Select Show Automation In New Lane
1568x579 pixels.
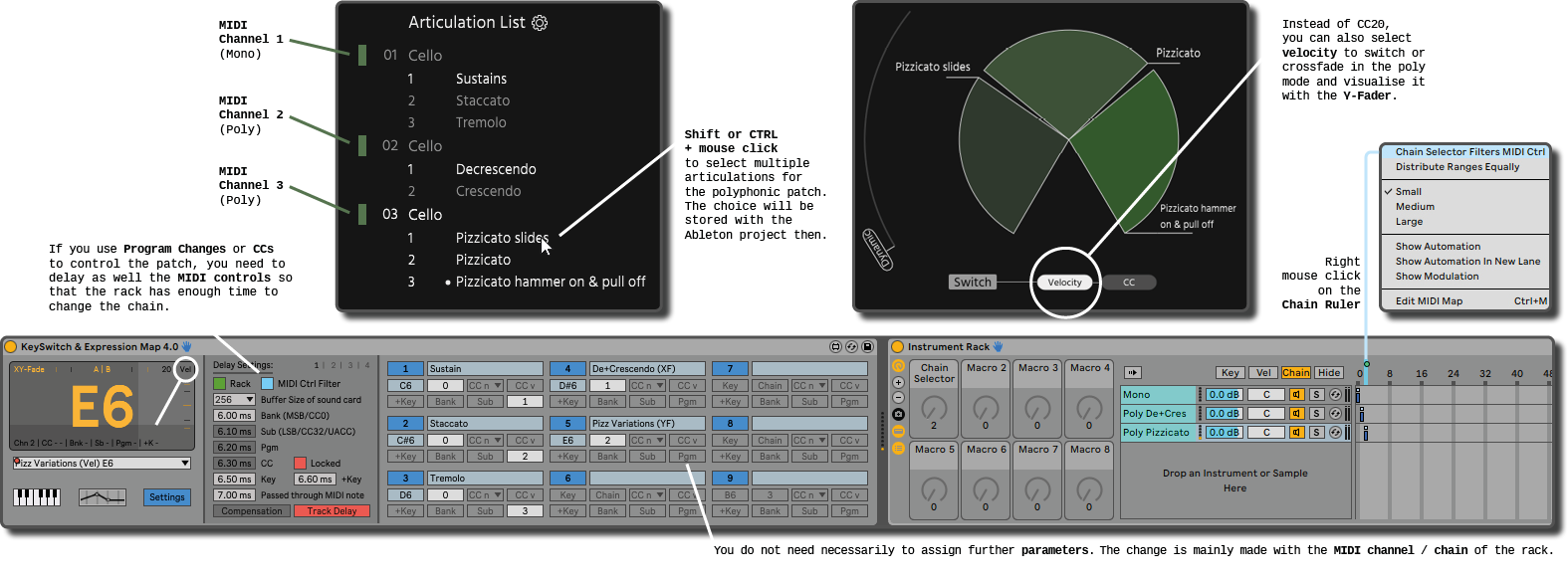(x=1467, y=262)
